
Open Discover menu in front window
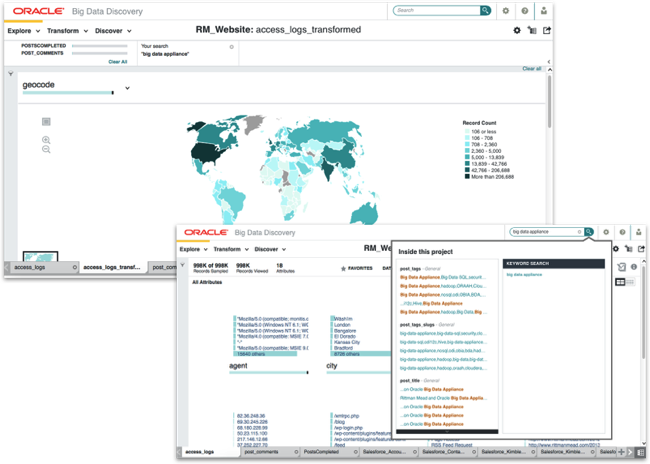click(x=270, y=249)
